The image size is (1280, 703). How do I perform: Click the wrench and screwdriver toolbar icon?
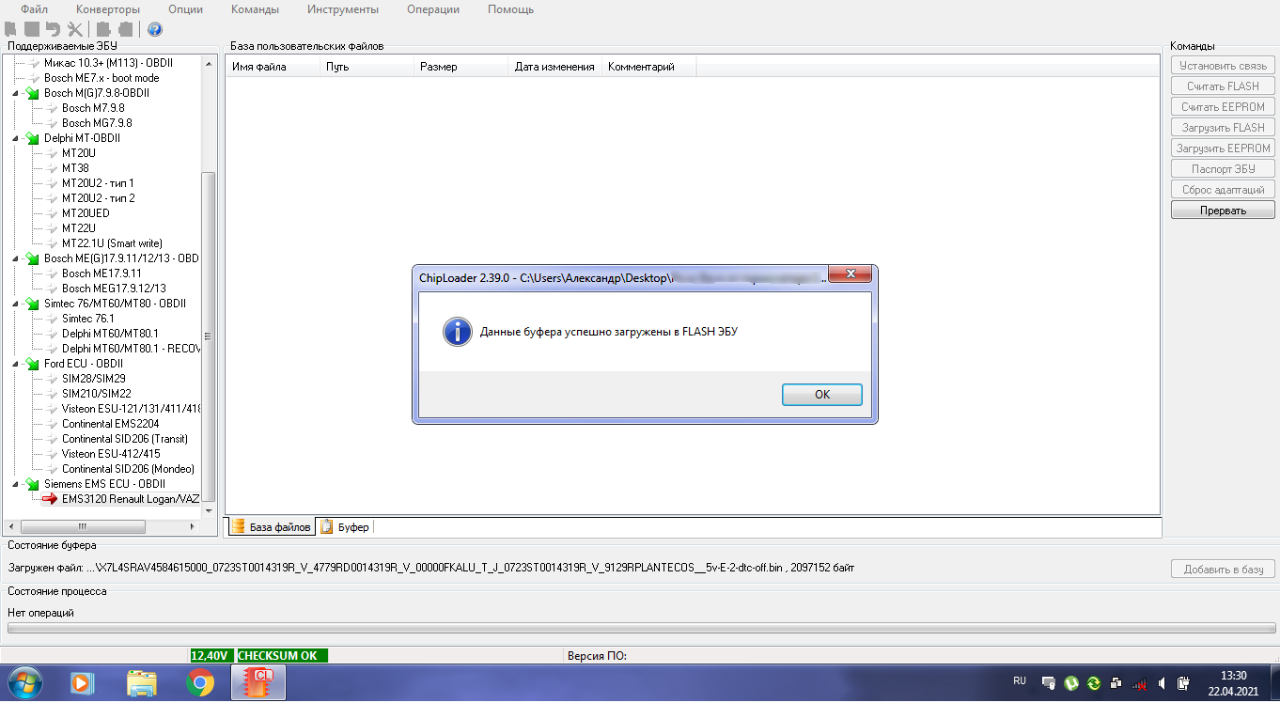[75, 29]
